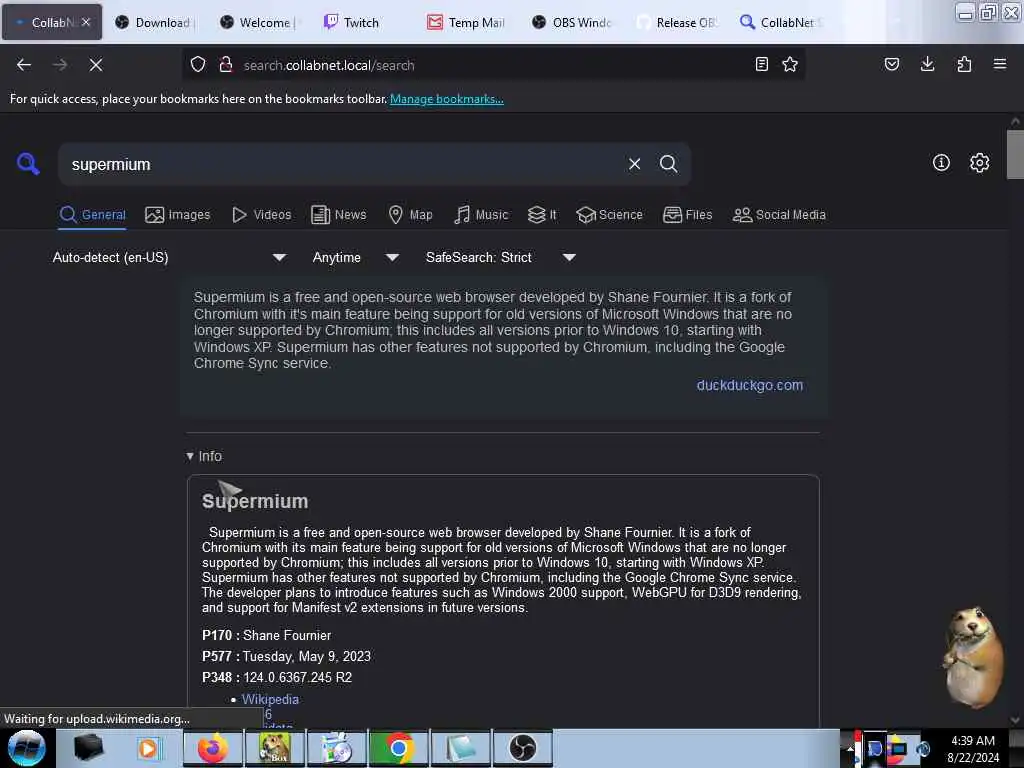The height and width of the screenshot is (768, 1024).
Task: Open Google Chrome from the taskbar
Action: [398, 748]
